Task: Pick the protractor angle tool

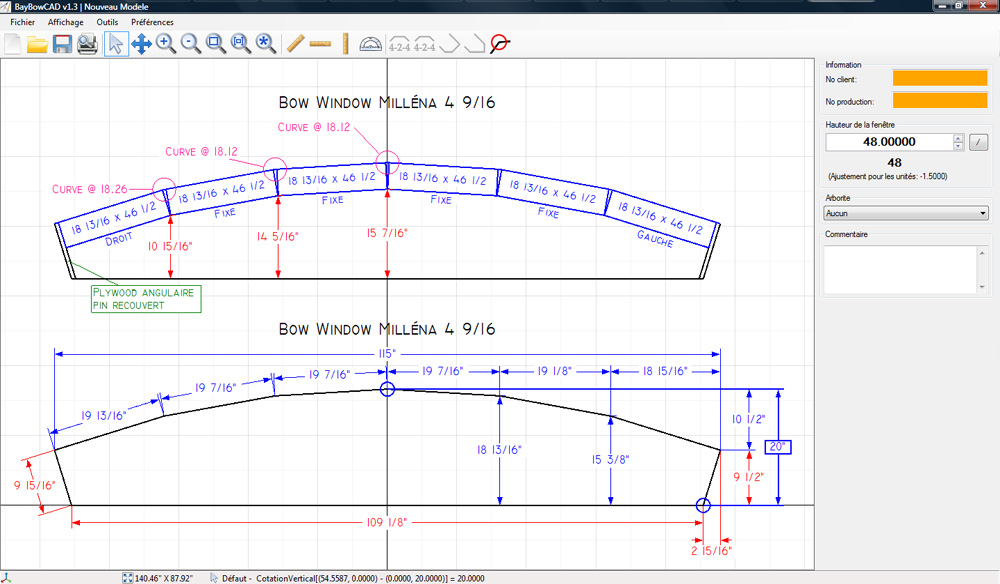Action: [x=371, y=43]
